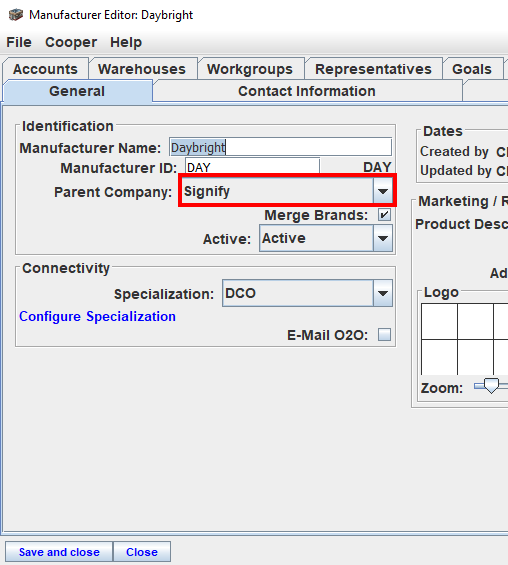Click the Close button

[142, 552]
